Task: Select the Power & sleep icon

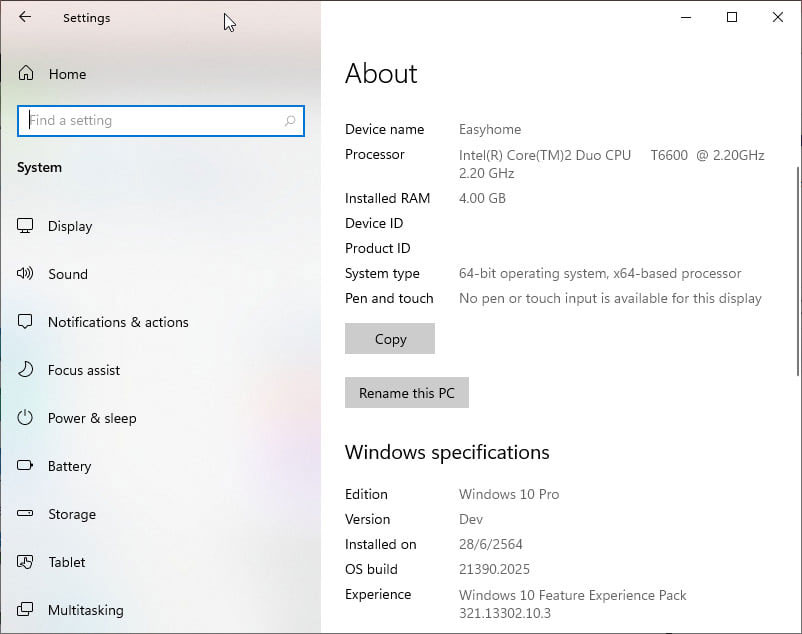Action: 25,418
